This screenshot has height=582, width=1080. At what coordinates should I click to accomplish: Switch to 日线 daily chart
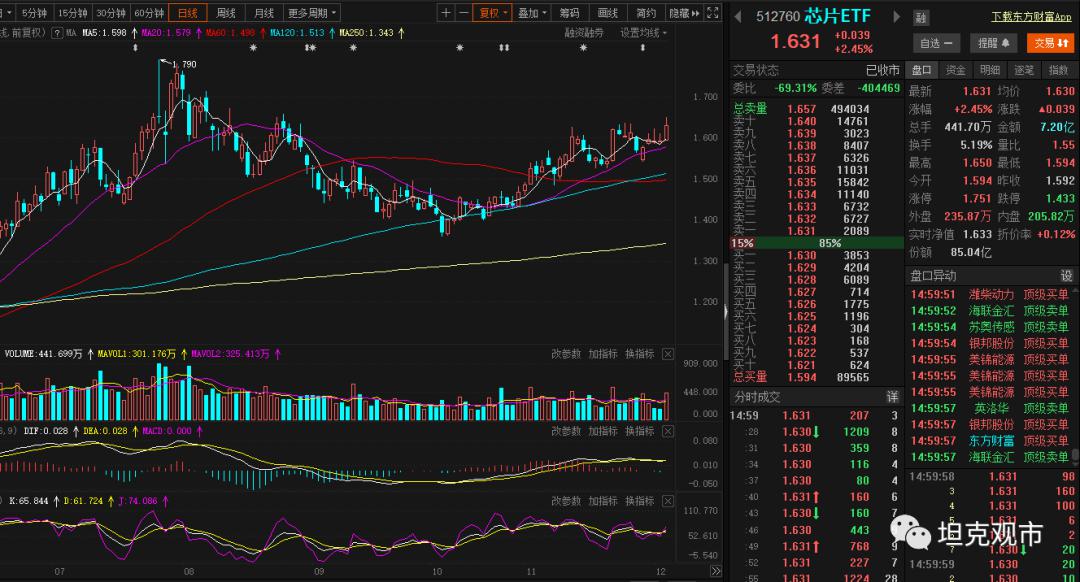187,13
